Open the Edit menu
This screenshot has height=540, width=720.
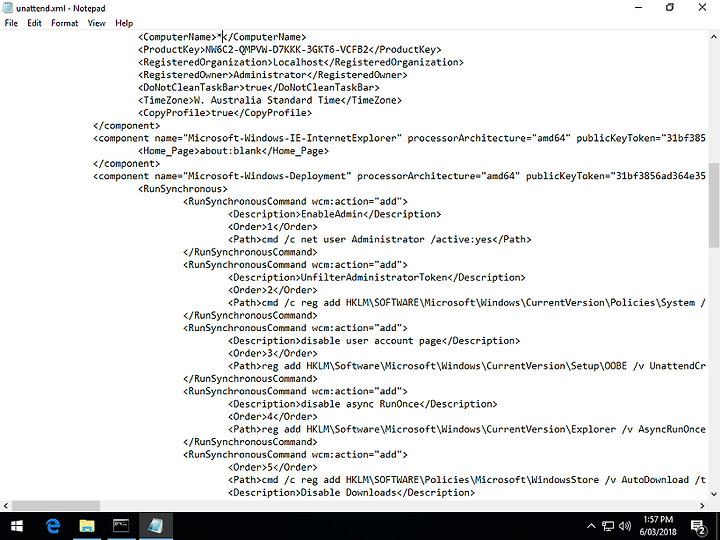click(x=34, y=23)
